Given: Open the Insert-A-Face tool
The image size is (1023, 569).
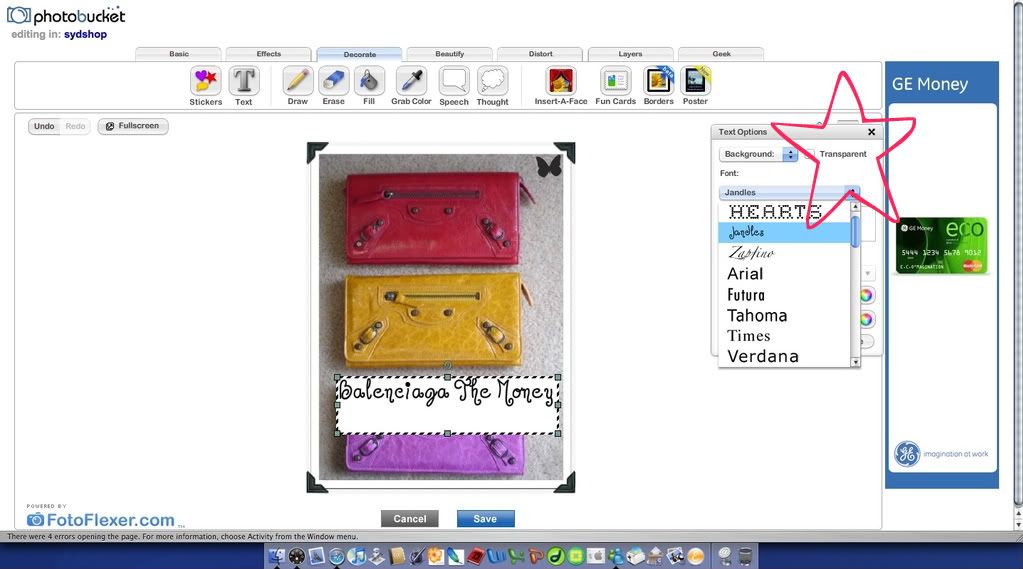Looking at the screenshot, I should (561, 85).
